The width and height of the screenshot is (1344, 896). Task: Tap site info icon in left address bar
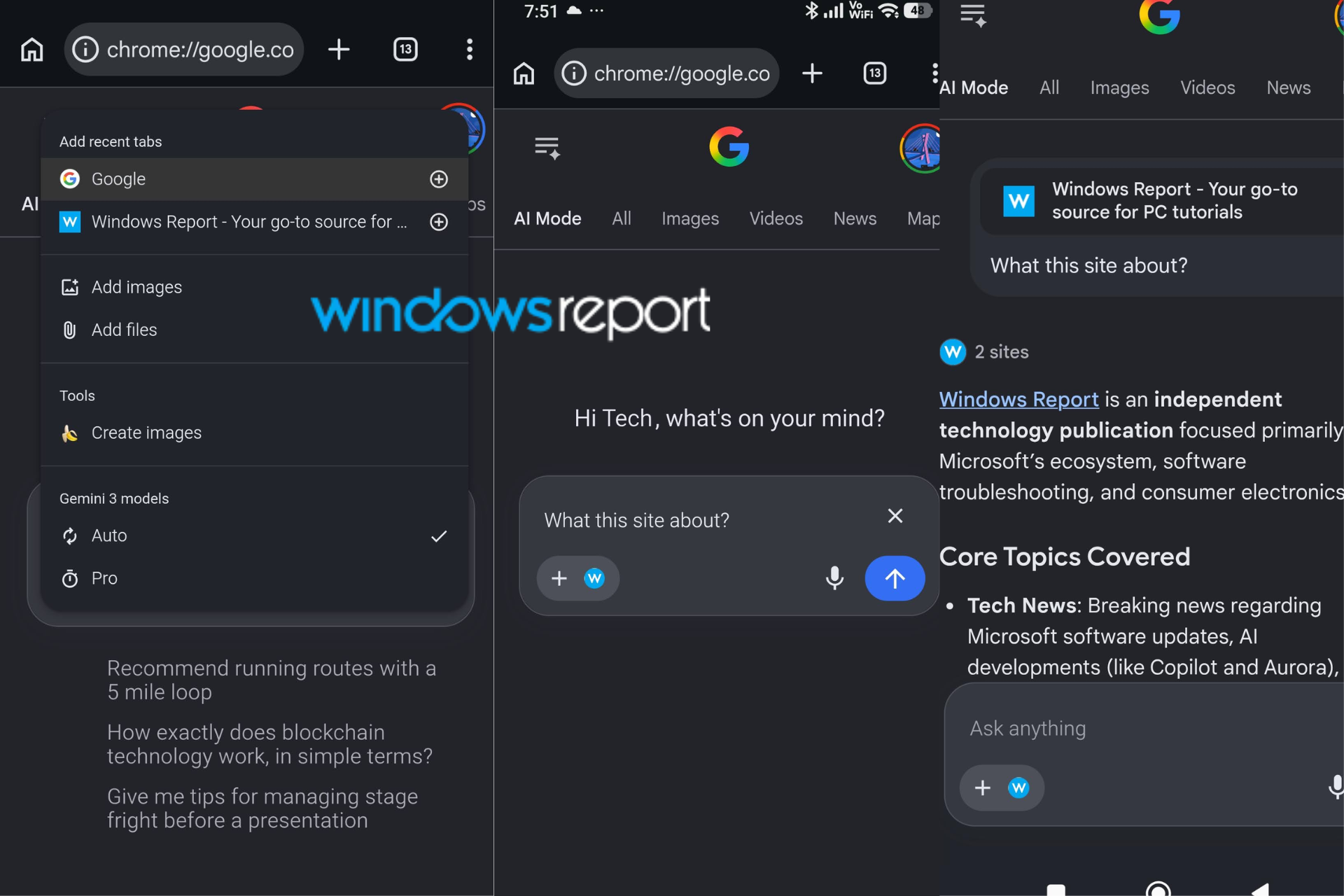[x=85, y=50]
